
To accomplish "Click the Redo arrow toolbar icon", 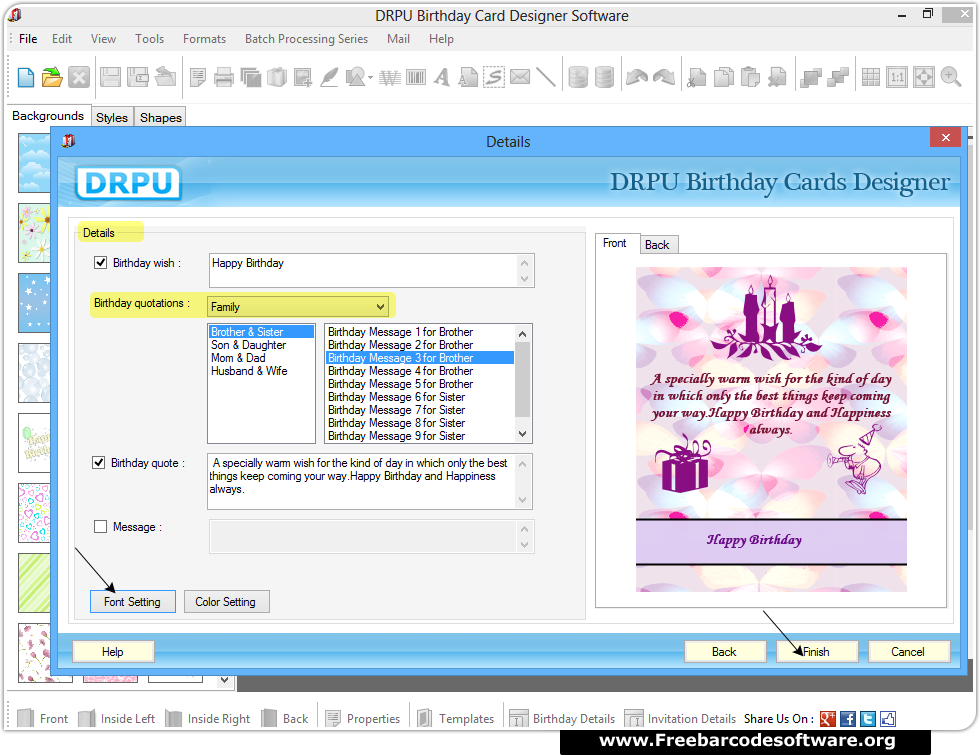I will click(664, 78).
